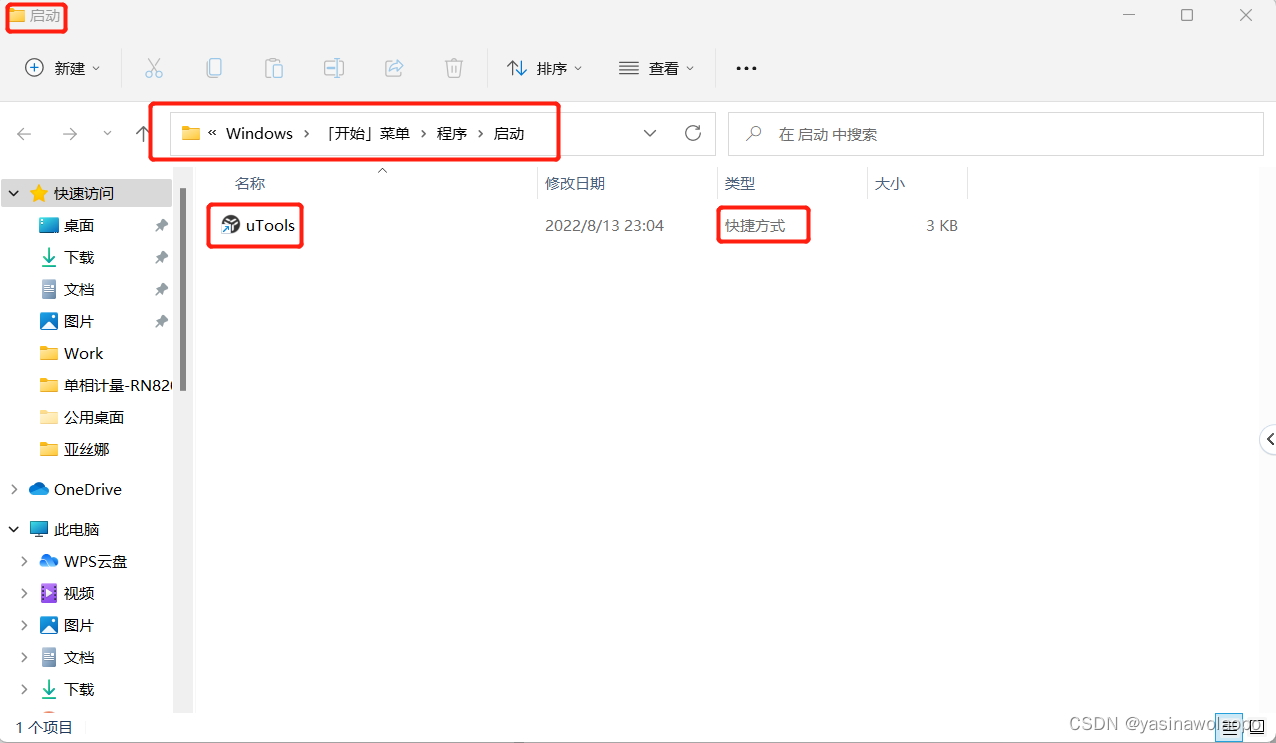Click the Copy icon in the toolbar
Screen dimensions: 1276x743
click(214, 67)
